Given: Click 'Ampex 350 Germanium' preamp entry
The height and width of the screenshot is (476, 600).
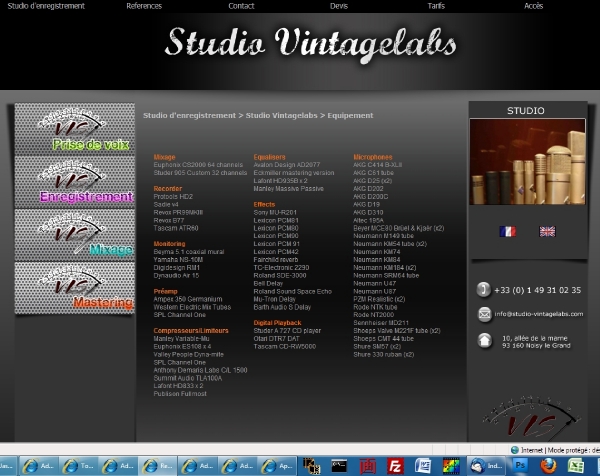Looking at the screenshot, I should pyautogui.click(x=188, y=299).
